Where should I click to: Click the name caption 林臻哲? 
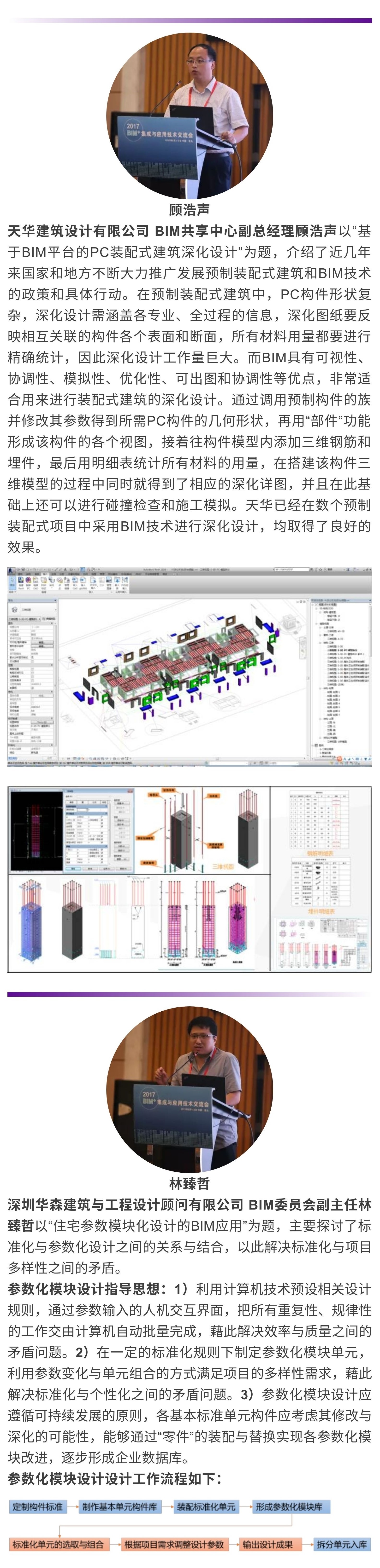[x=189, y=1183]
